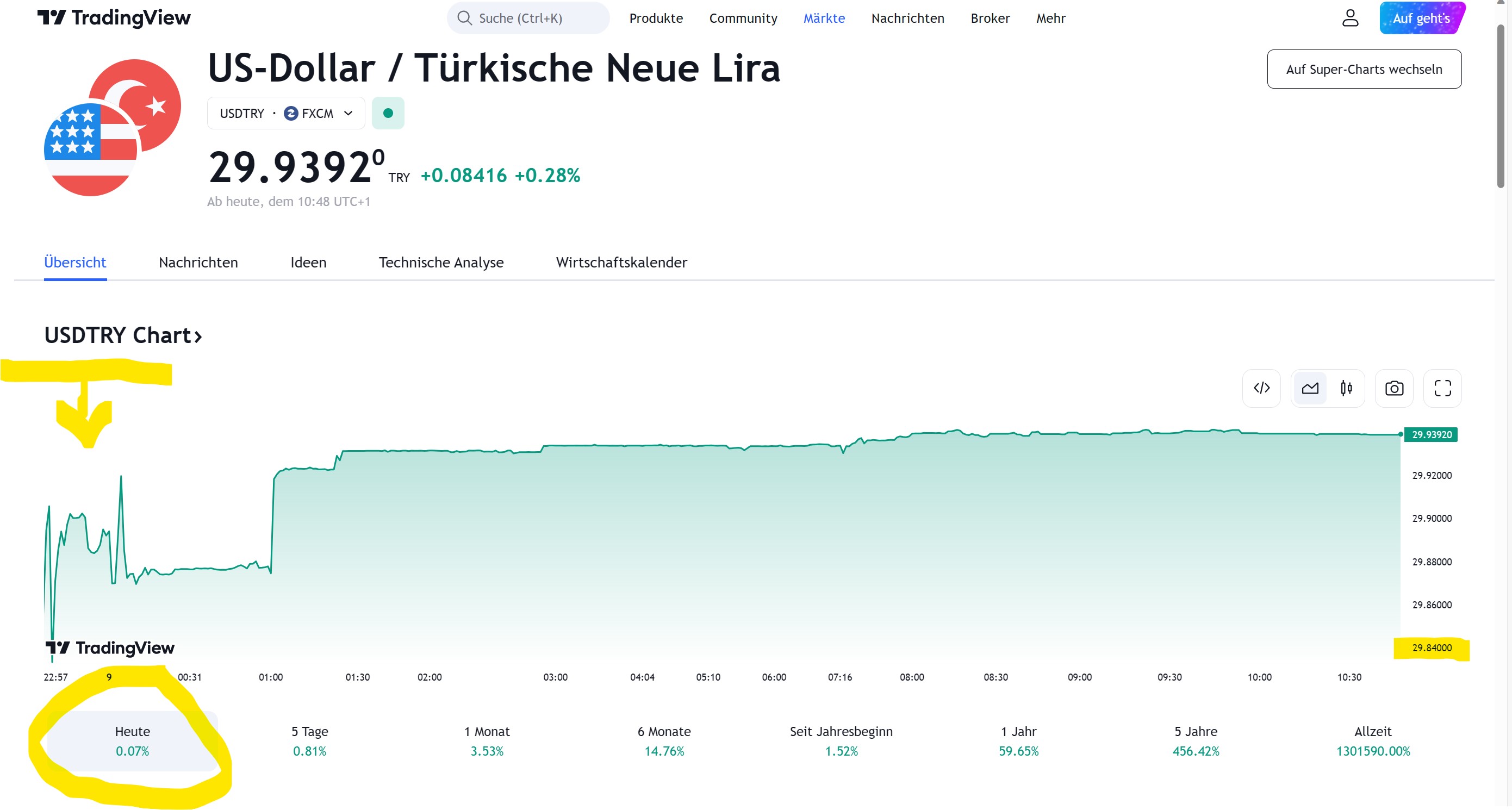Click the 07:16 time axis label
Screen dimensions: 1512x810
[x=840, y=677]
